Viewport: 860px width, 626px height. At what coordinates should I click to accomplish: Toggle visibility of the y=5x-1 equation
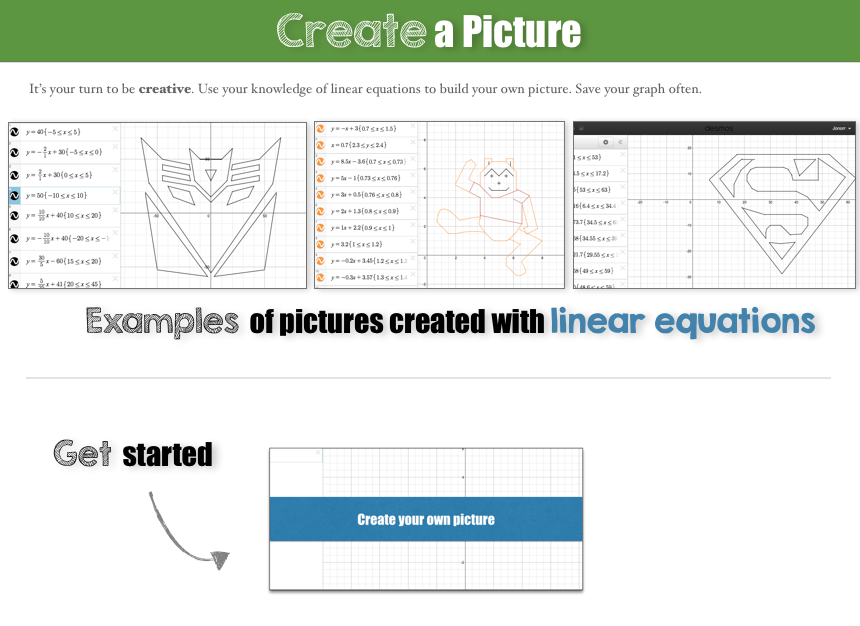[322, 178]
